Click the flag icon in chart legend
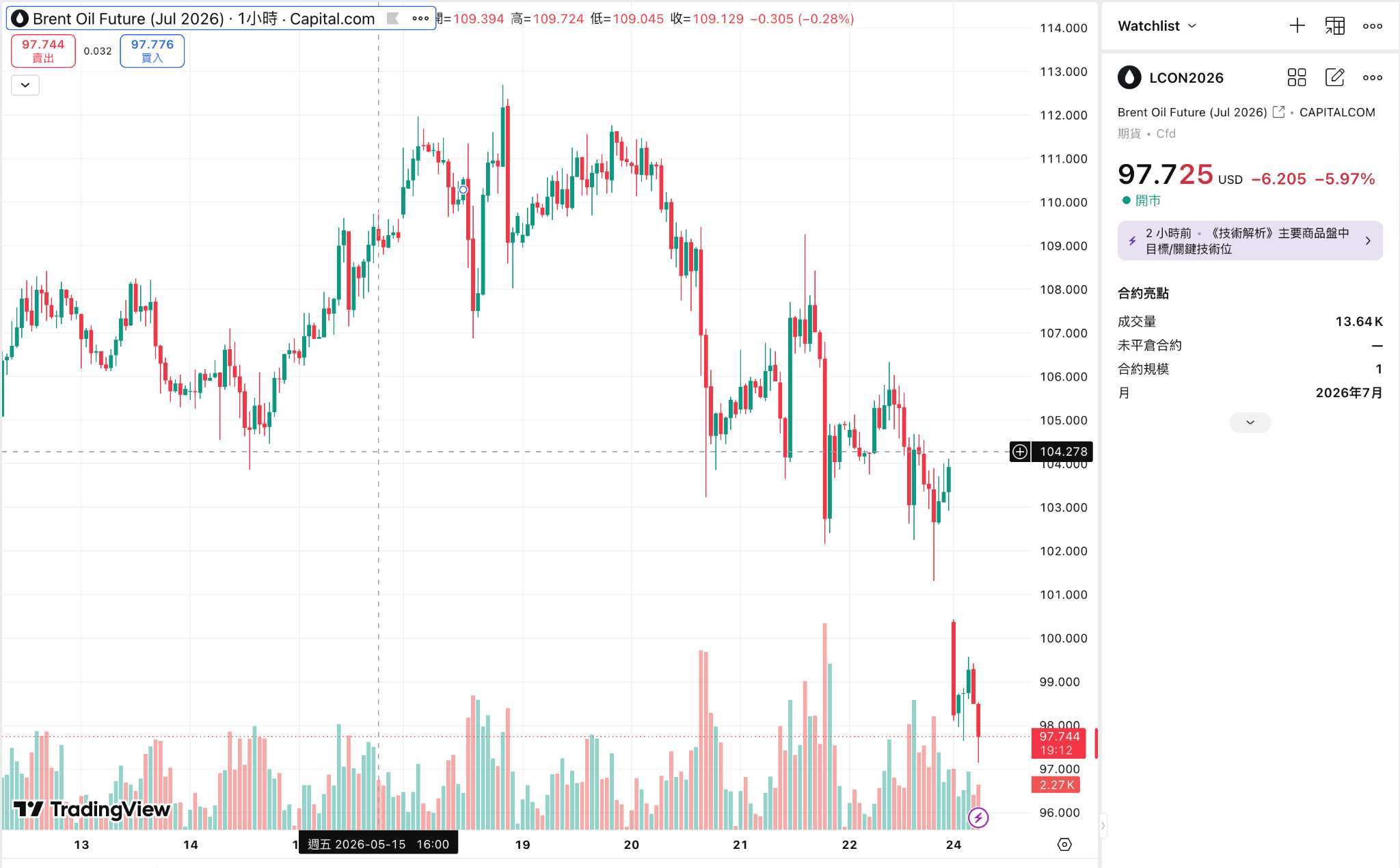1400x868 pixels. (393, 18)
